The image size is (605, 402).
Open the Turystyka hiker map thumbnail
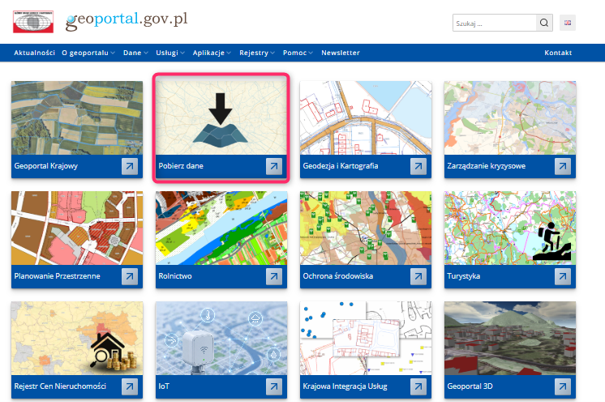[510, 228]
